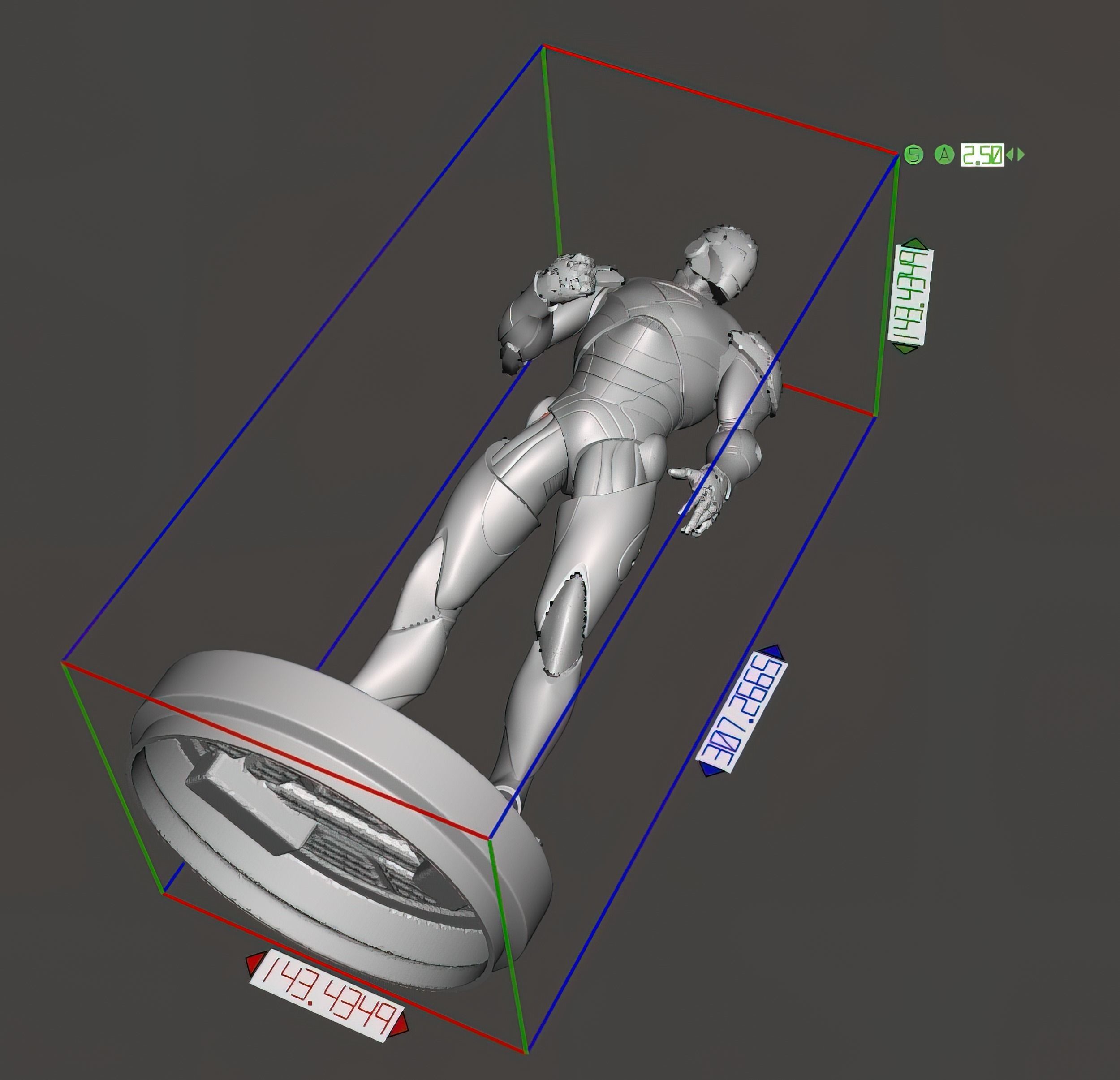The image size is (1120, 1080).
Task: Click the green arrow below the green dimension
Action: pyautogui.click(x=904, y=348)
